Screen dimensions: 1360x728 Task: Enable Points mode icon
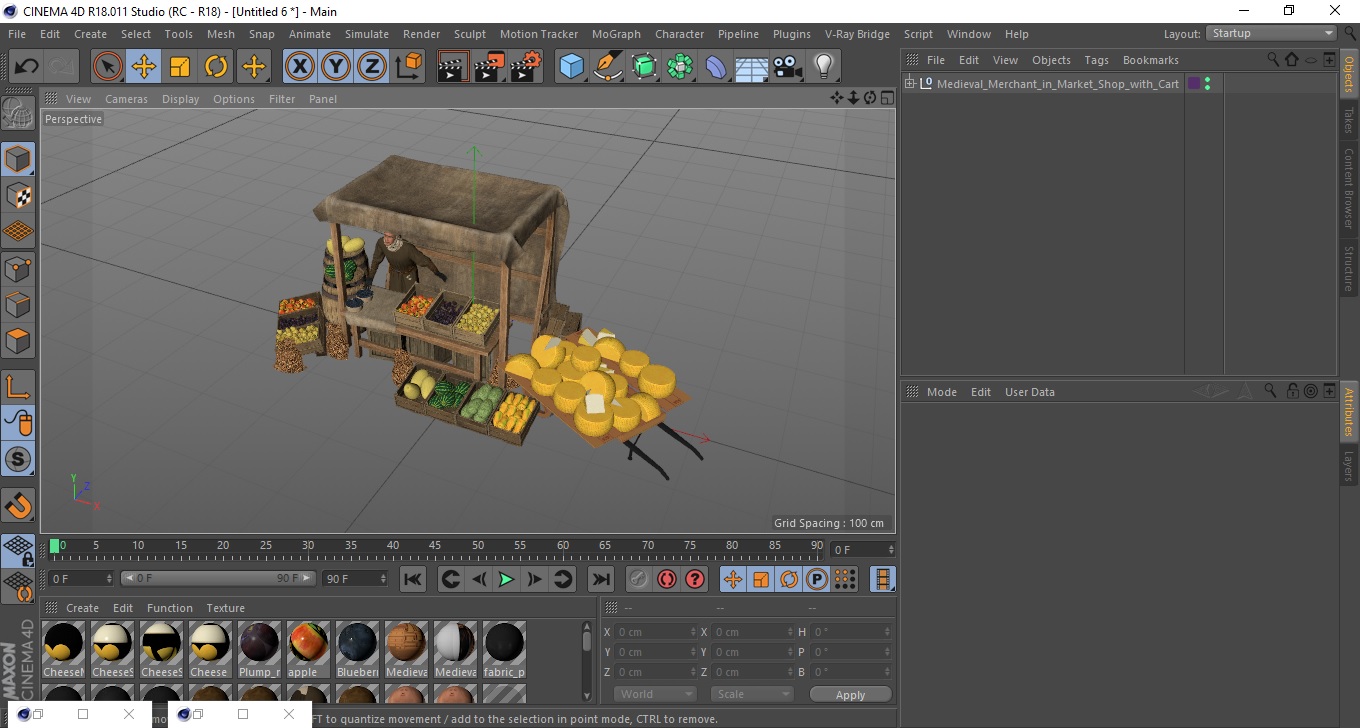[x=18, y=268]
